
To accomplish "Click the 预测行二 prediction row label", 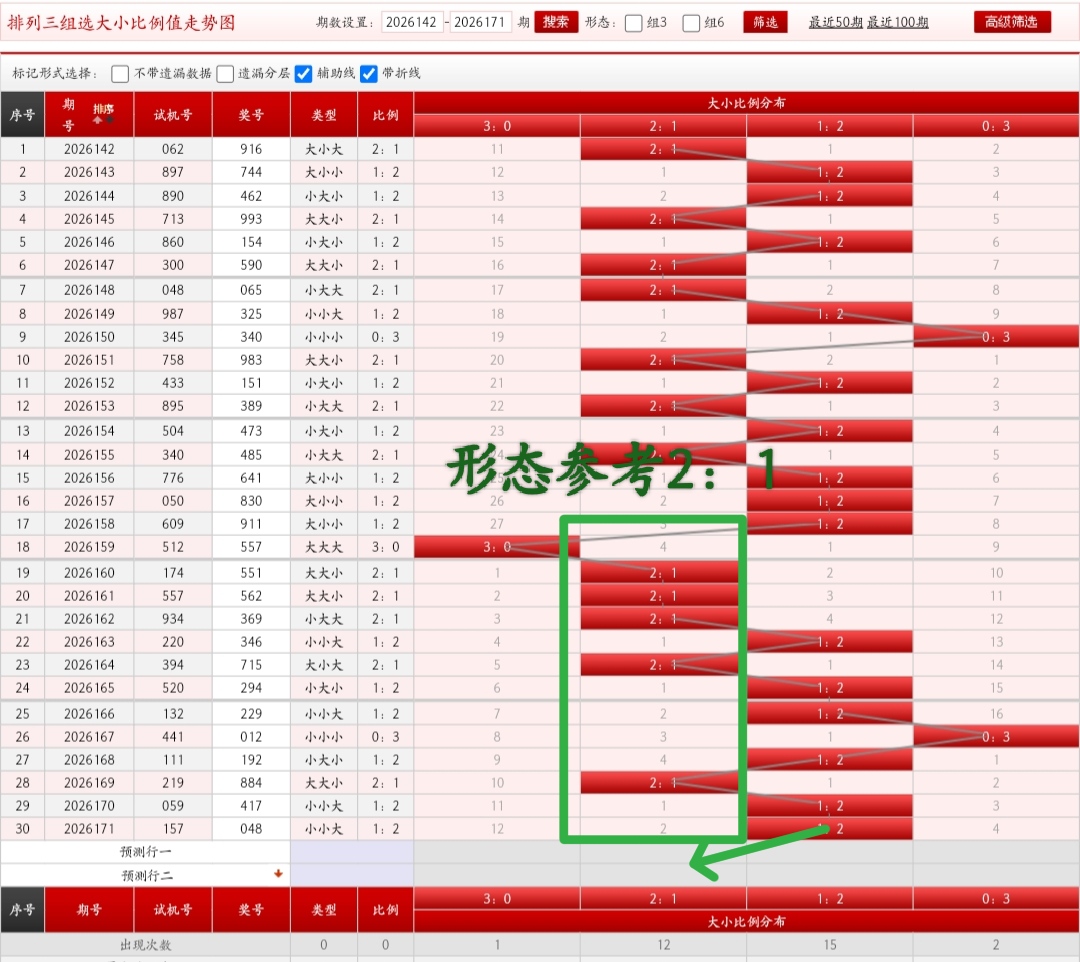I will pyautogui.click(x=147, y=875).
